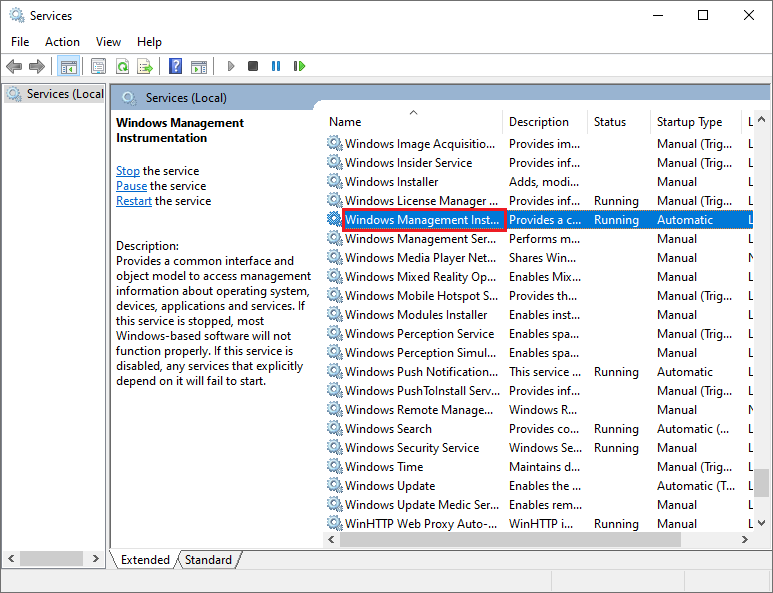Click the Stop the service link

pos(128,171)
